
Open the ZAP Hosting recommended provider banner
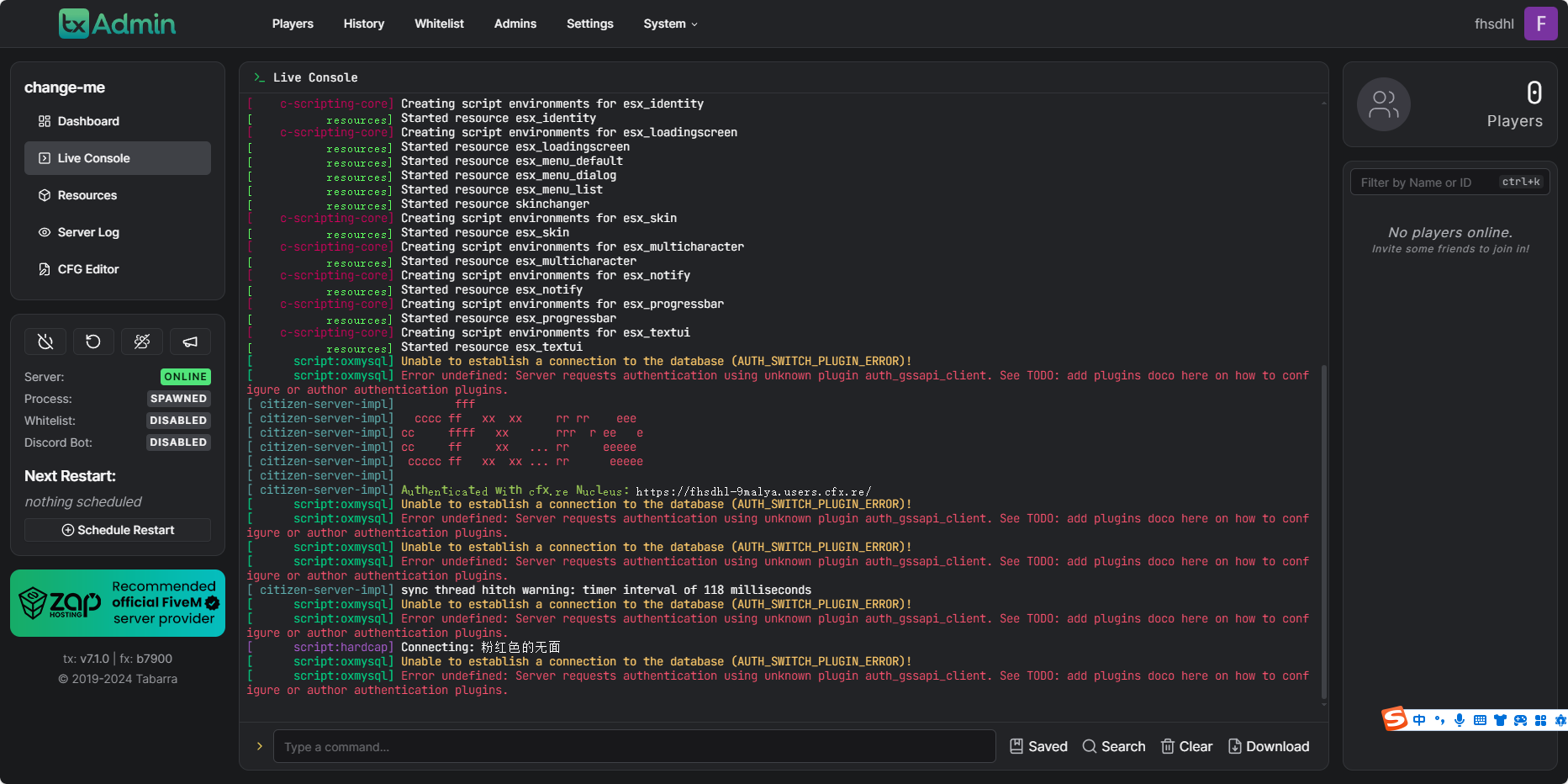118,603
